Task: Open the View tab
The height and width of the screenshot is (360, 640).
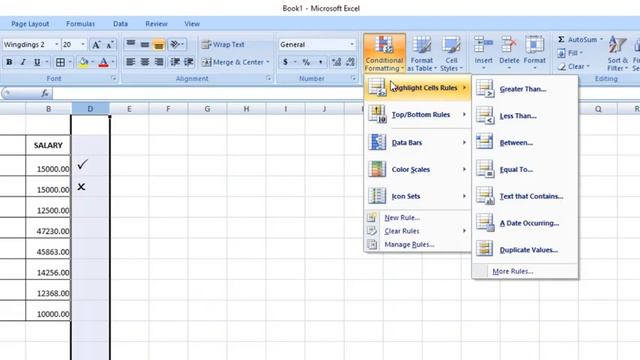Action: 192,24
